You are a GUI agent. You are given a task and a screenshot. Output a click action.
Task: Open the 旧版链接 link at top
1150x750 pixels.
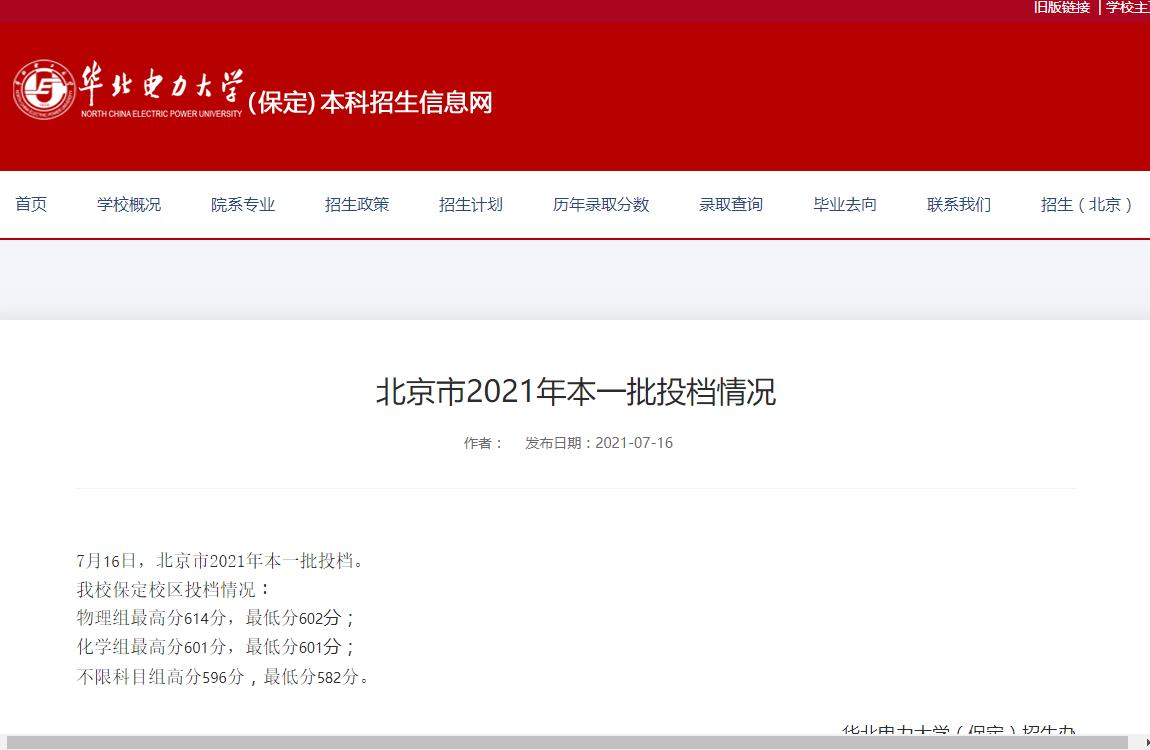pyautogui.click(x=1061, y=7)
